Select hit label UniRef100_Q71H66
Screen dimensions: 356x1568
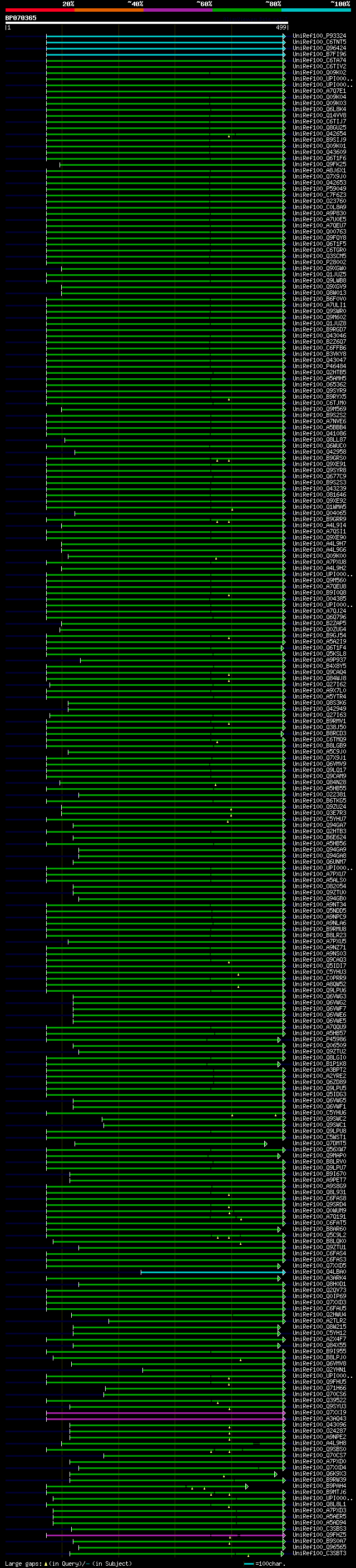pyautogui.click(x=319, y=1388)
